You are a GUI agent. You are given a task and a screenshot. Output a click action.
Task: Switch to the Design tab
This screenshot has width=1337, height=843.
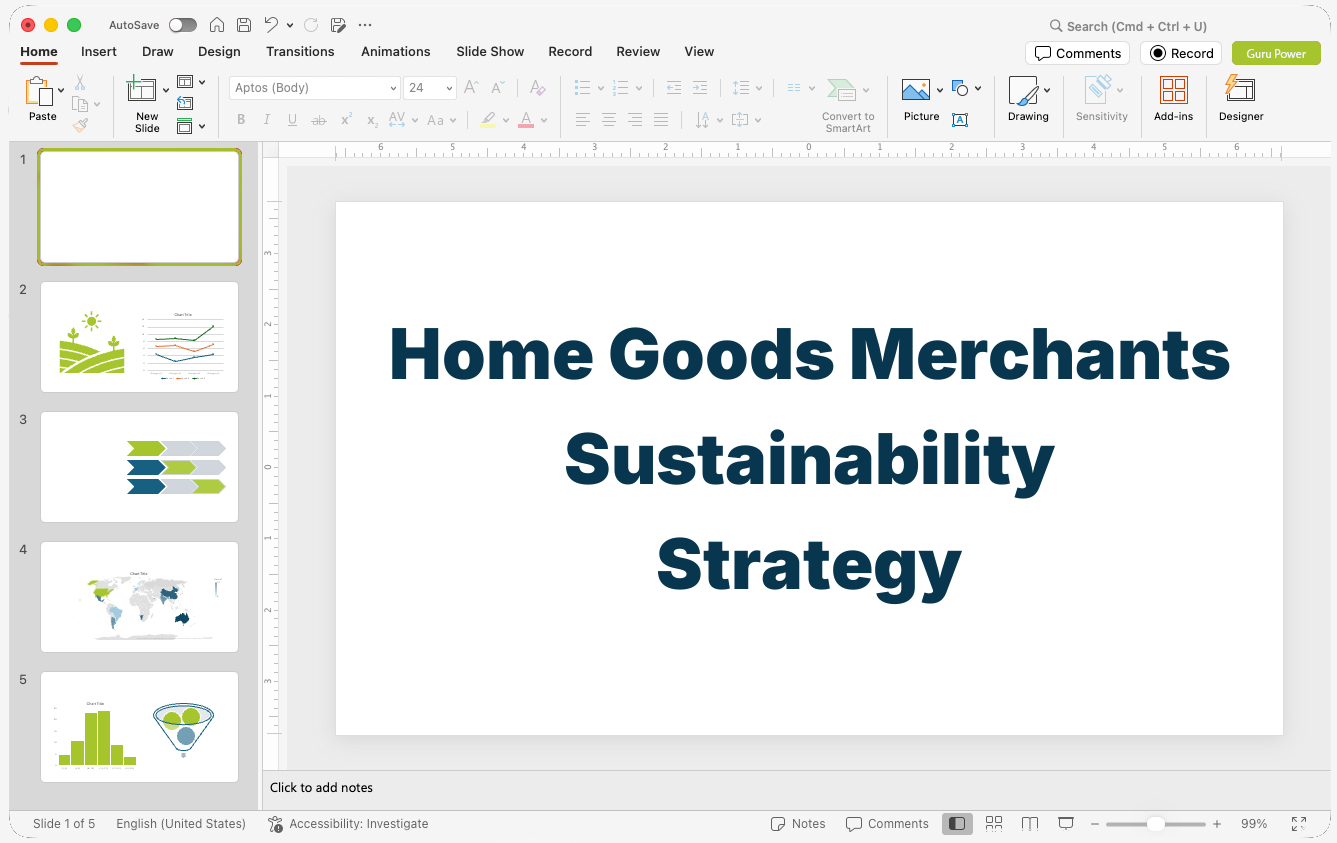click(219, 51)
